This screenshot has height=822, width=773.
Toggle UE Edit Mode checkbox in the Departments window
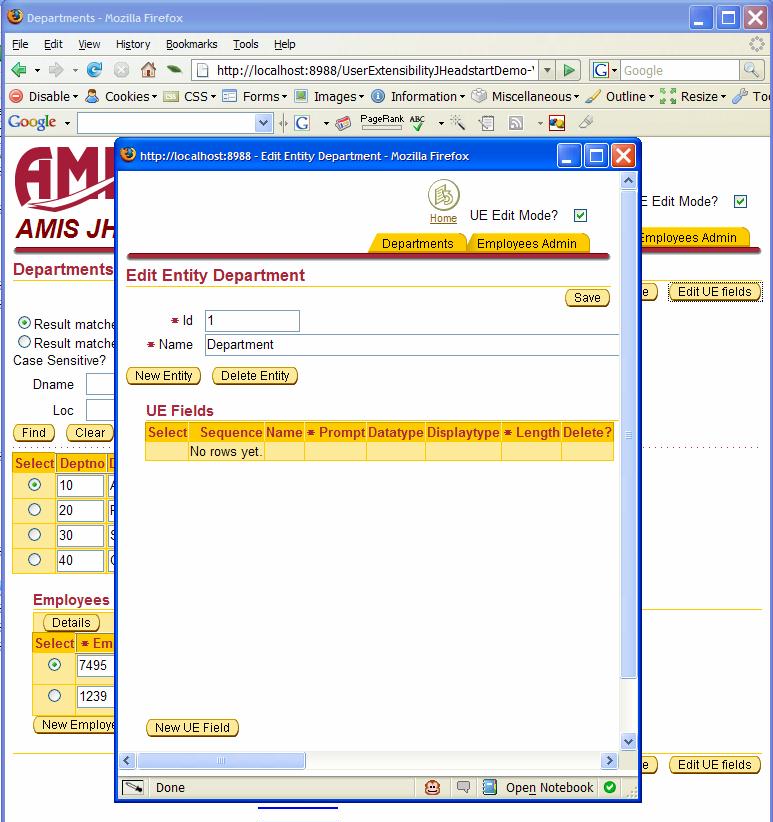pos(740,201)
